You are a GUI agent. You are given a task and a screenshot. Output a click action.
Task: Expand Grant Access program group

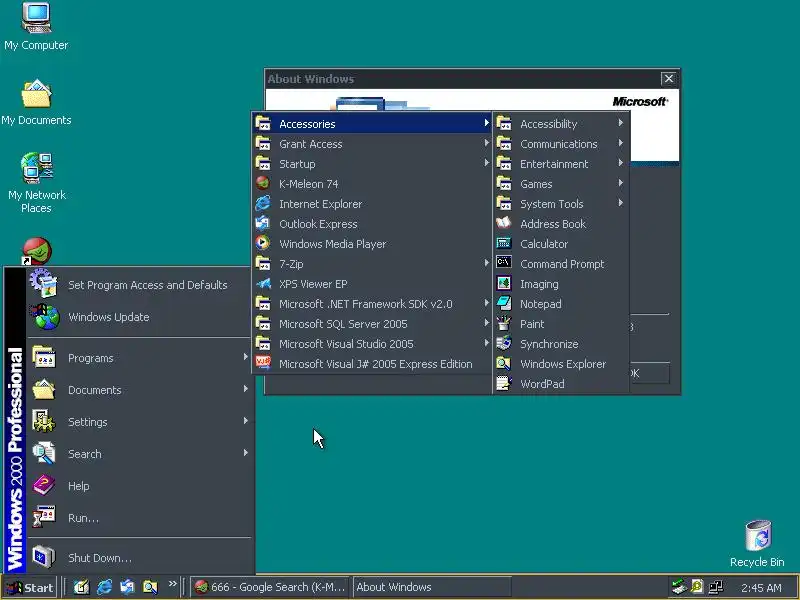pyautogui.click(x=372, y=144)
